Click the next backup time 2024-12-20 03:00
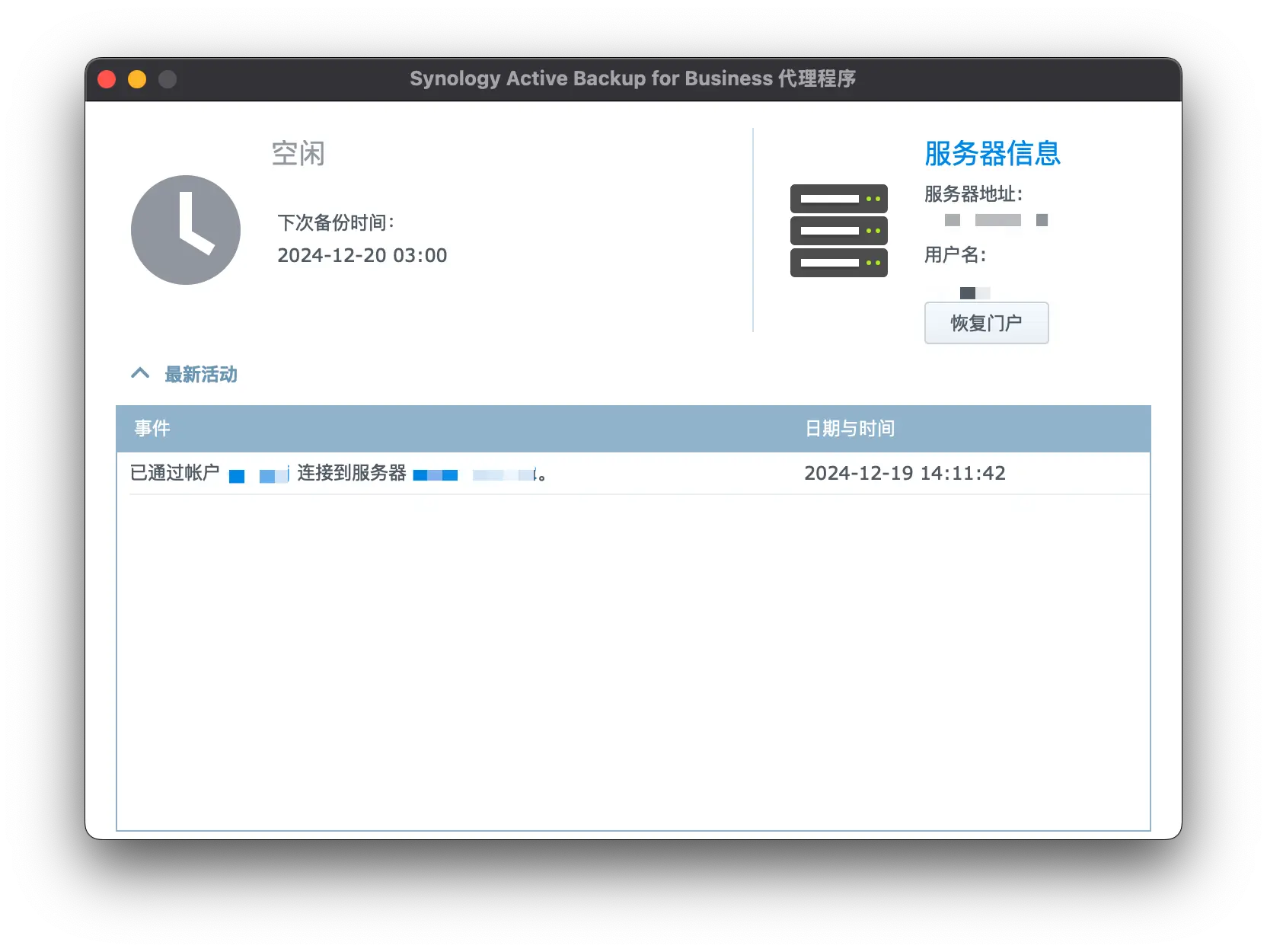The height and width of the screenshot is (952, 1267). tap(362, 255)
